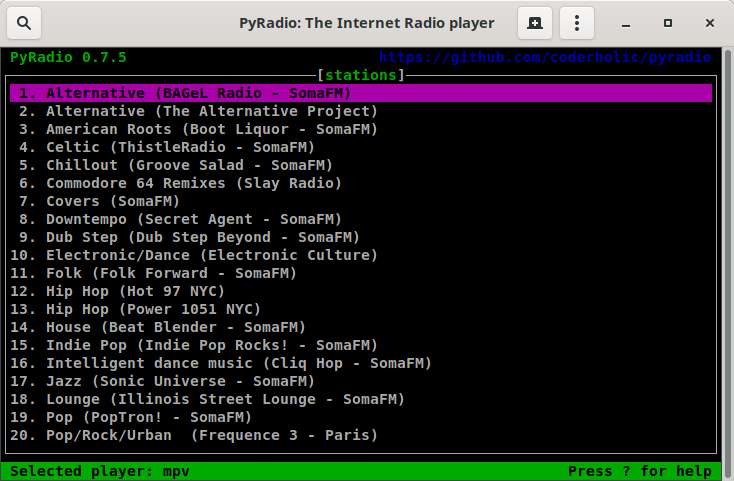Open the terminal search icon
The height and width of the screenshot is (481, 734).
pyautogui.click(x=24, y=23)
